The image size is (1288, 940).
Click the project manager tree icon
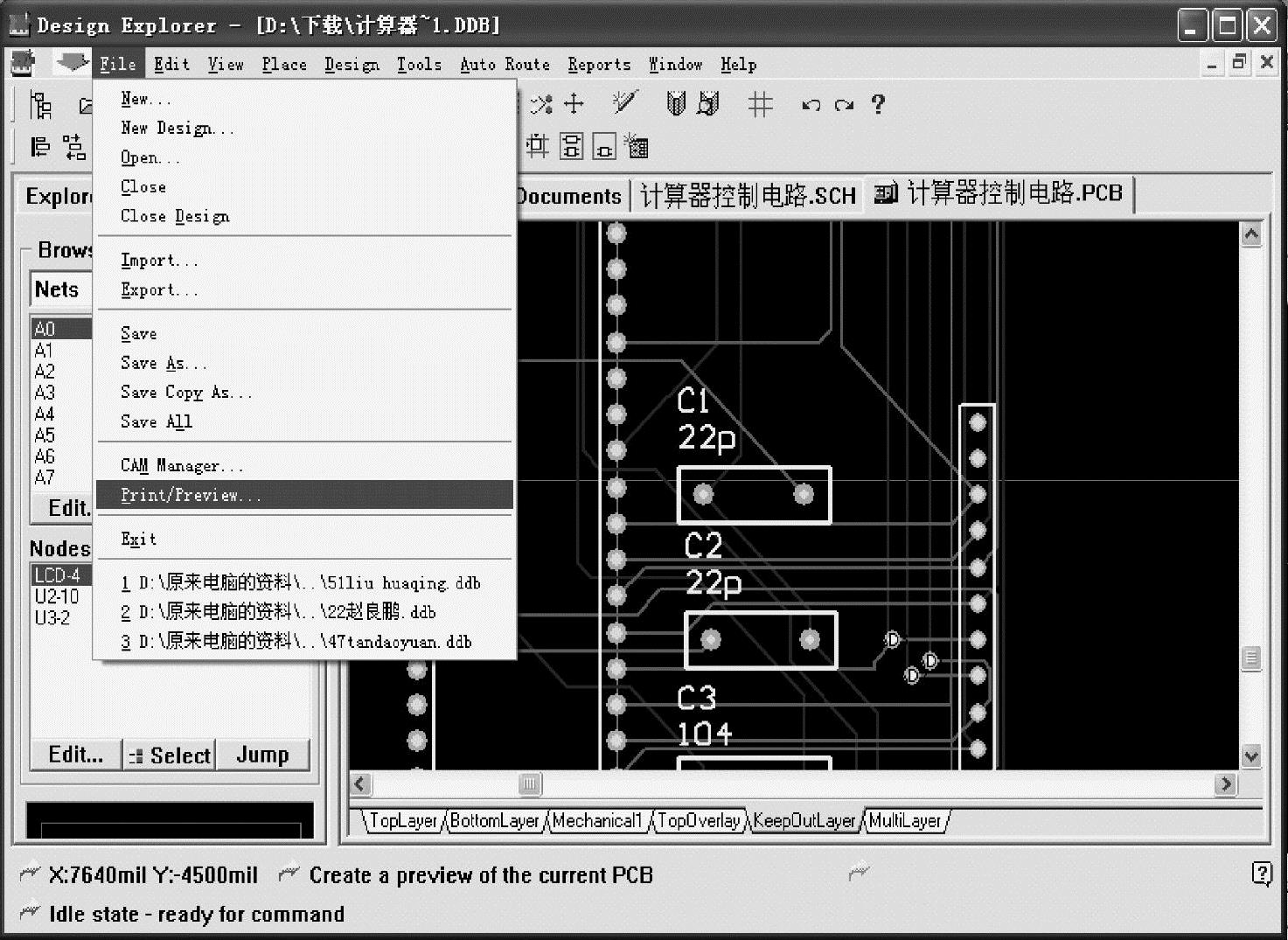click(40, 105)
